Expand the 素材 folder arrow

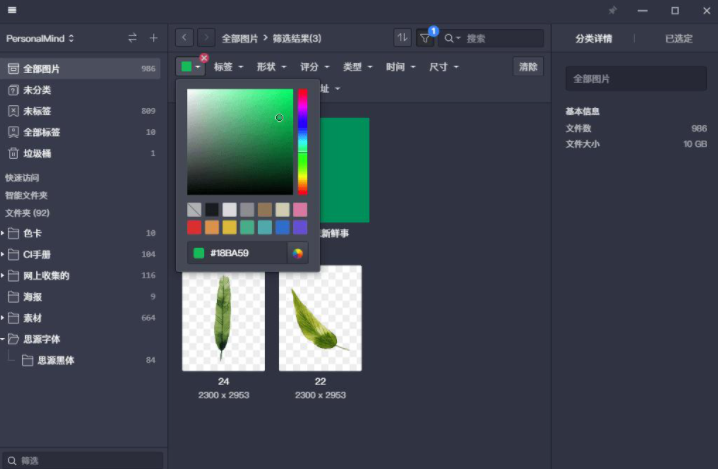(x=3, y=318)
